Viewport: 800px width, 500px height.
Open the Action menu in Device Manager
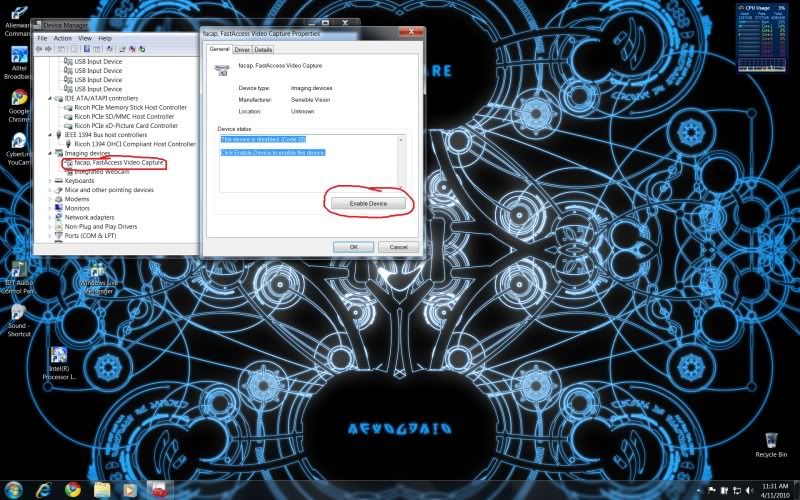(63, 38)
